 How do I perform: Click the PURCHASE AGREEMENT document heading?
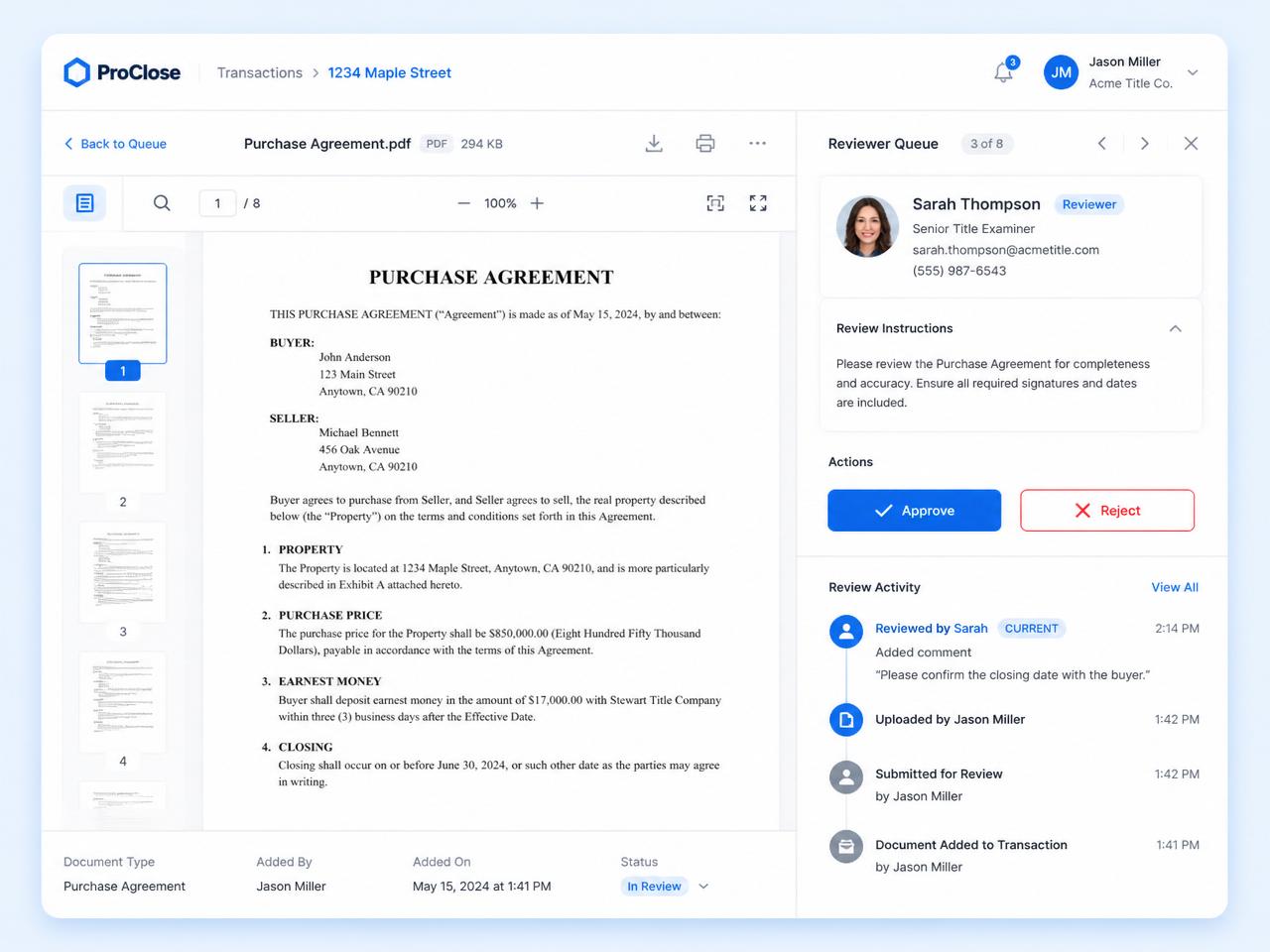click(491, 278)
